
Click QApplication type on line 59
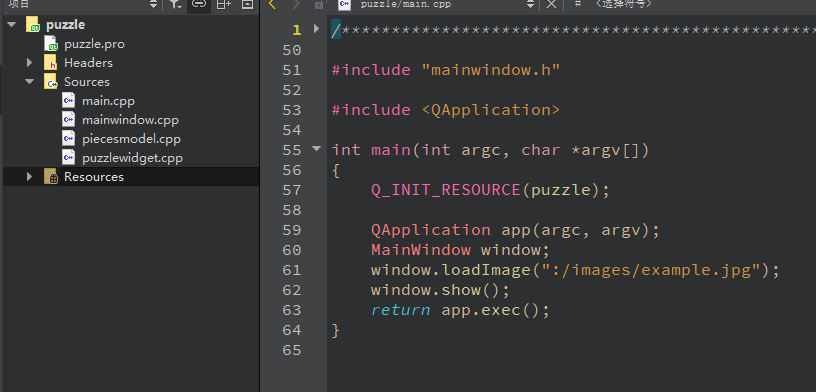(431, 230)
